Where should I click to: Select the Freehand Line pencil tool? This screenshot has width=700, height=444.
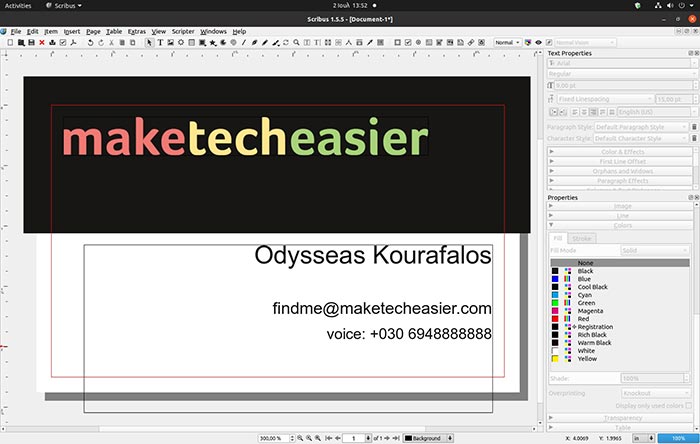pos(265,42)
